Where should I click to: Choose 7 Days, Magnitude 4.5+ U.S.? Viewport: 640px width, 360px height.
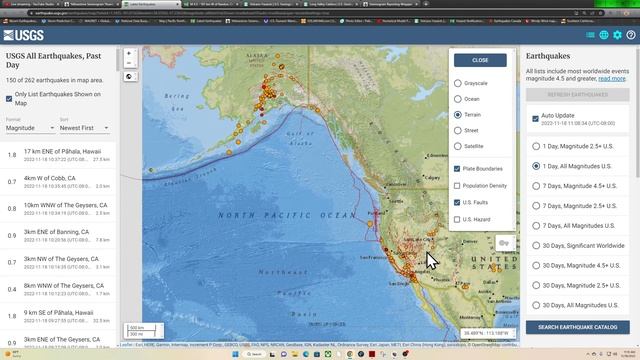coord(536,186)
